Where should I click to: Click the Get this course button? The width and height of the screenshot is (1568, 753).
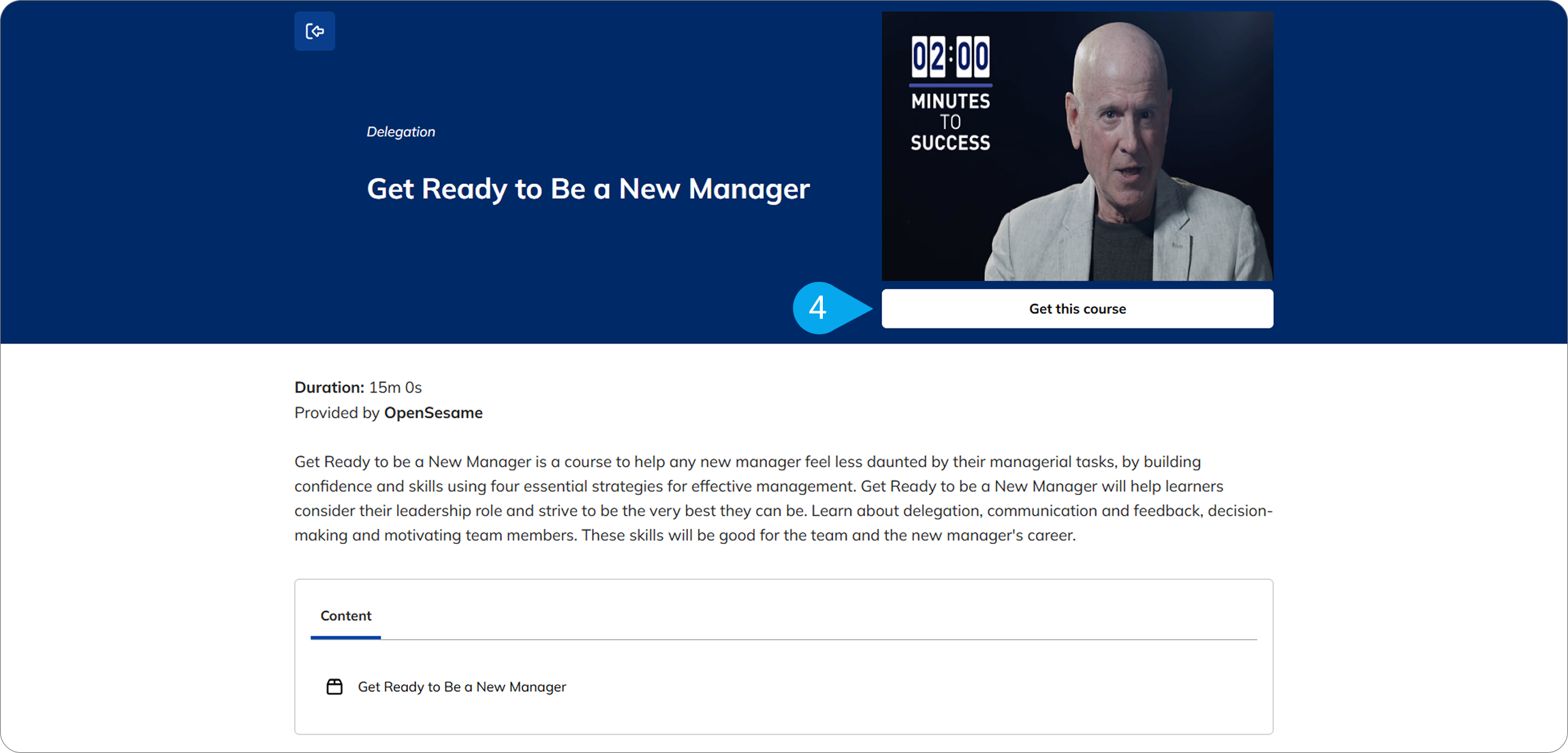click(x=1076, y=309)
